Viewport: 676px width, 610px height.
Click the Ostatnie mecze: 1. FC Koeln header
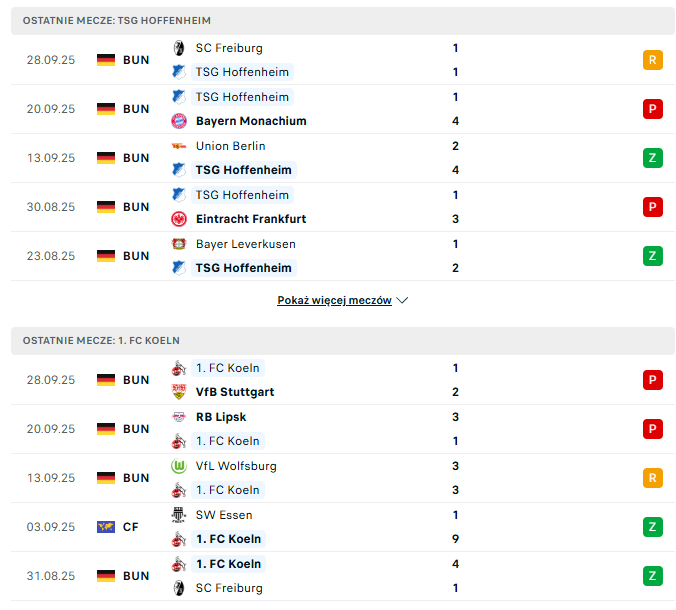101,340
